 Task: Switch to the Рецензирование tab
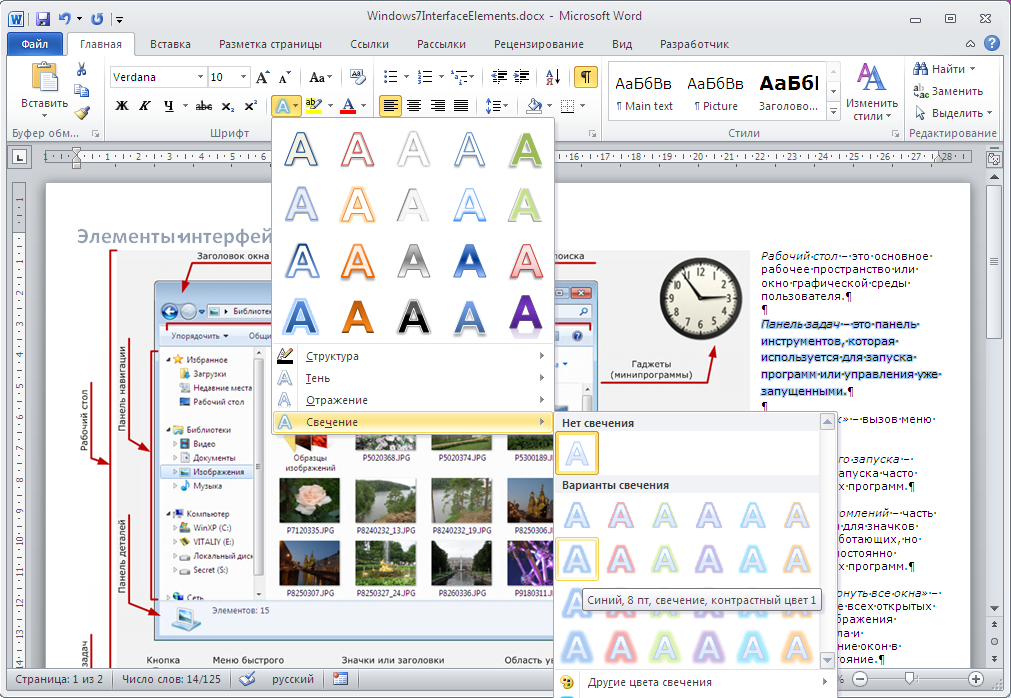click(x=538, y=44)
